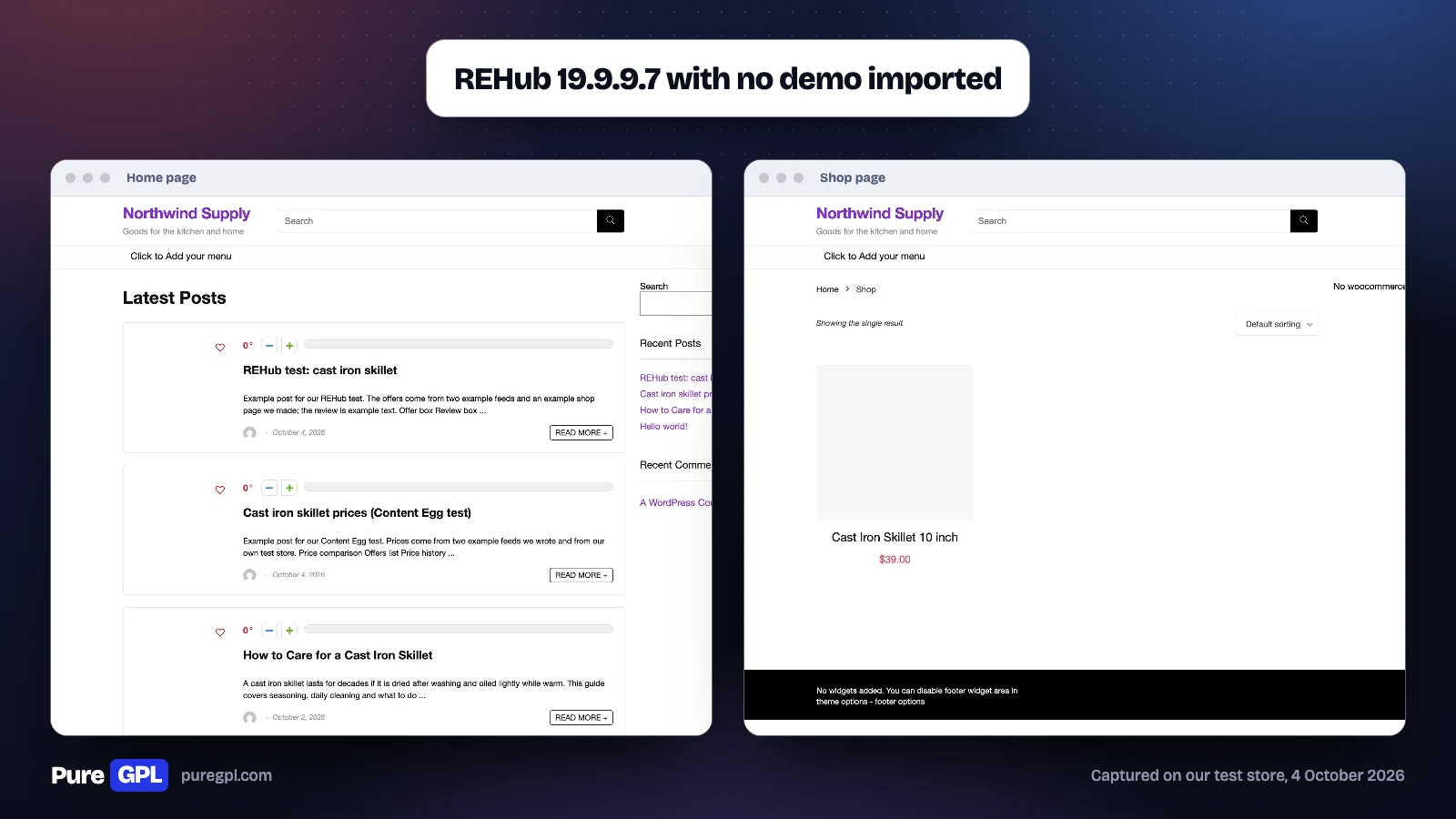The image size is (1456, 819).
Task: Focus the header search field on the Shop page
Action: [1131, 220]
